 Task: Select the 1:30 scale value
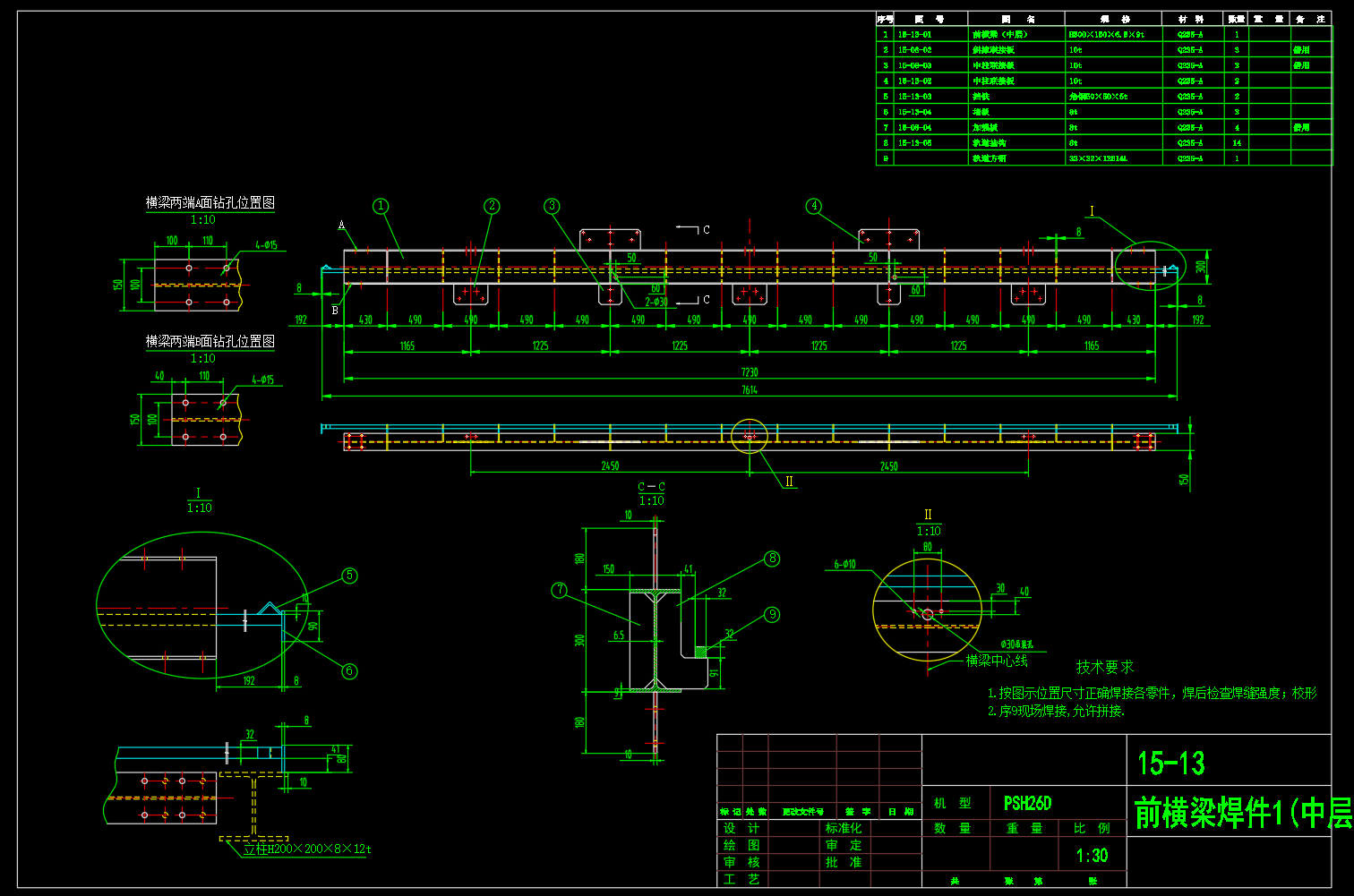pyautogui.click(x=1092, y=856)
